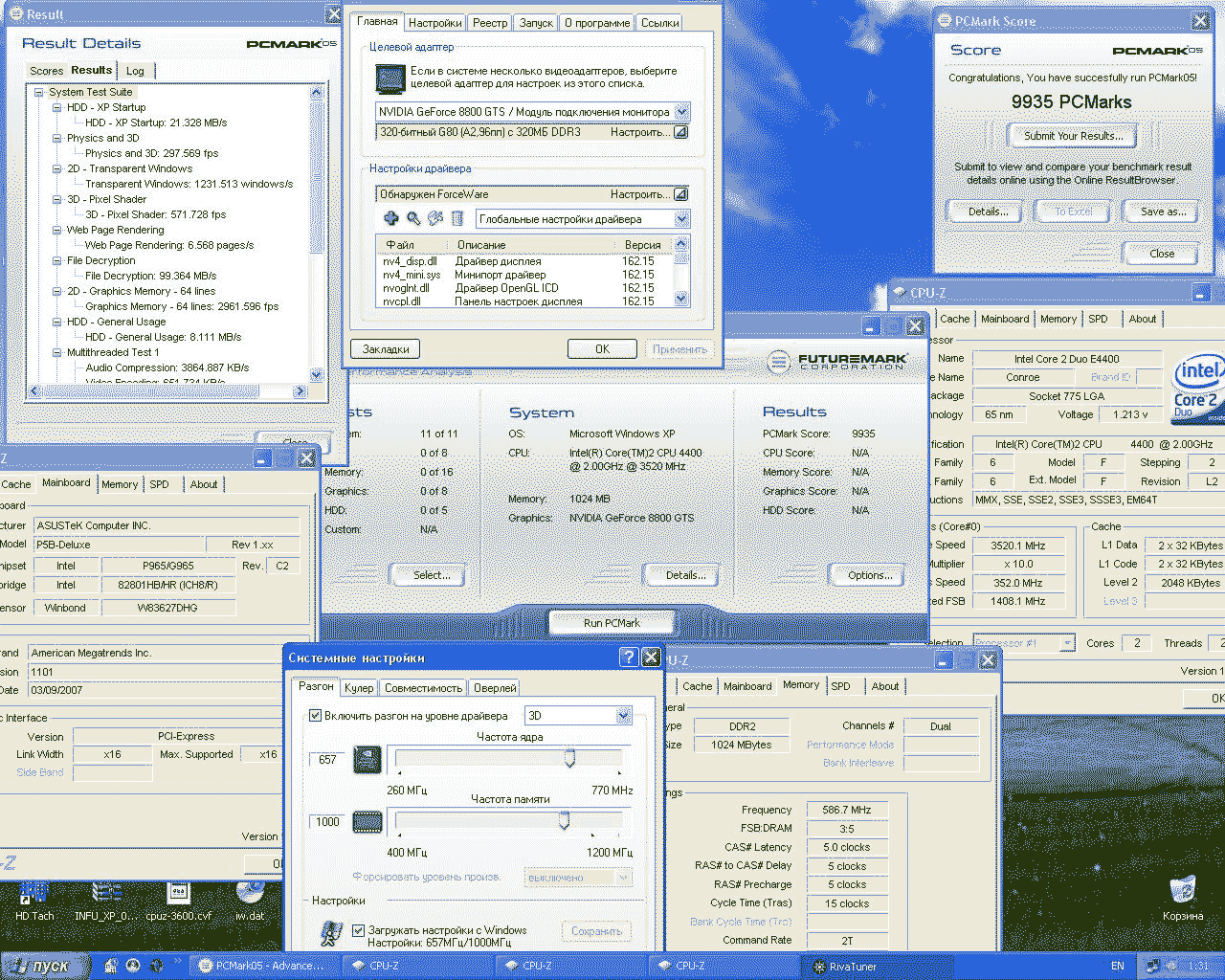Select nv4_disp.dll row in driver file list
Screen dimensions: 1225x980
pos(525,261)
